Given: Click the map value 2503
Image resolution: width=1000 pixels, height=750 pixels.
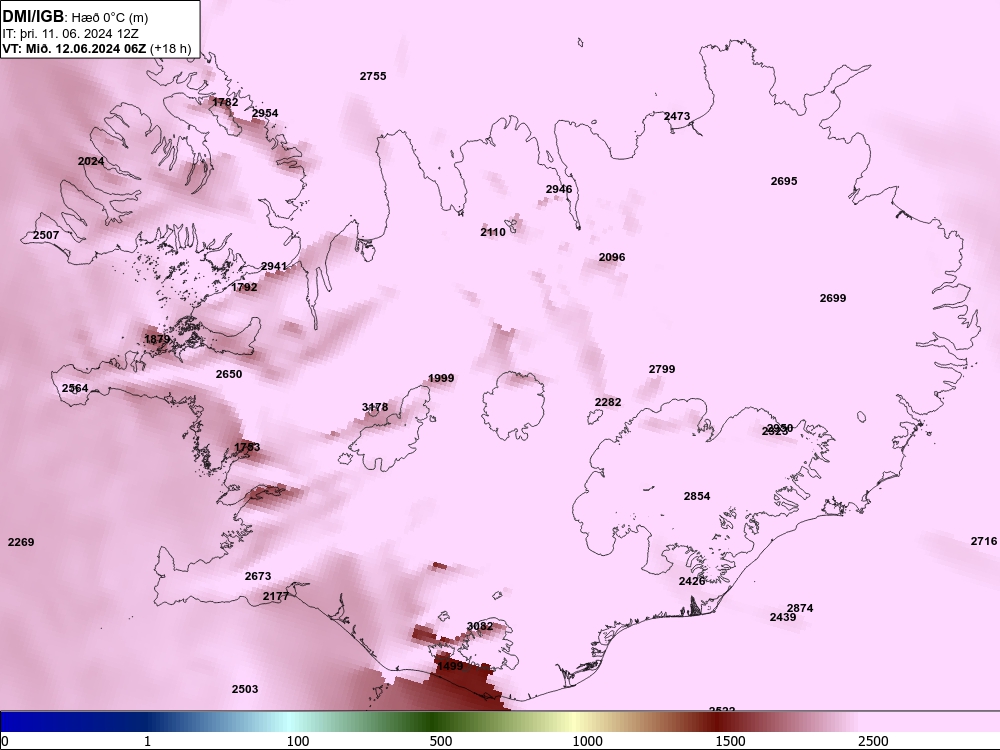Looking at the screenshot, I should [245, 689].
